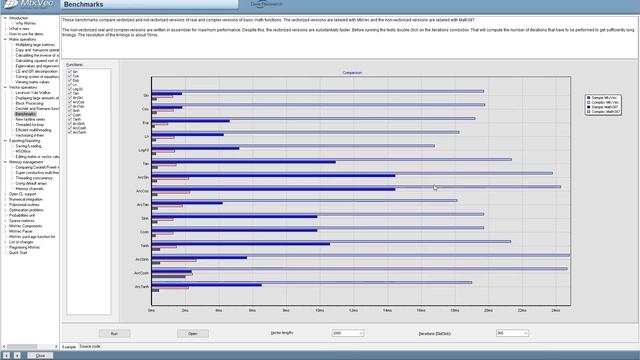The image size is (640, 360).
Task: Collapse the Matrix operations tree node
Action: 5,39
